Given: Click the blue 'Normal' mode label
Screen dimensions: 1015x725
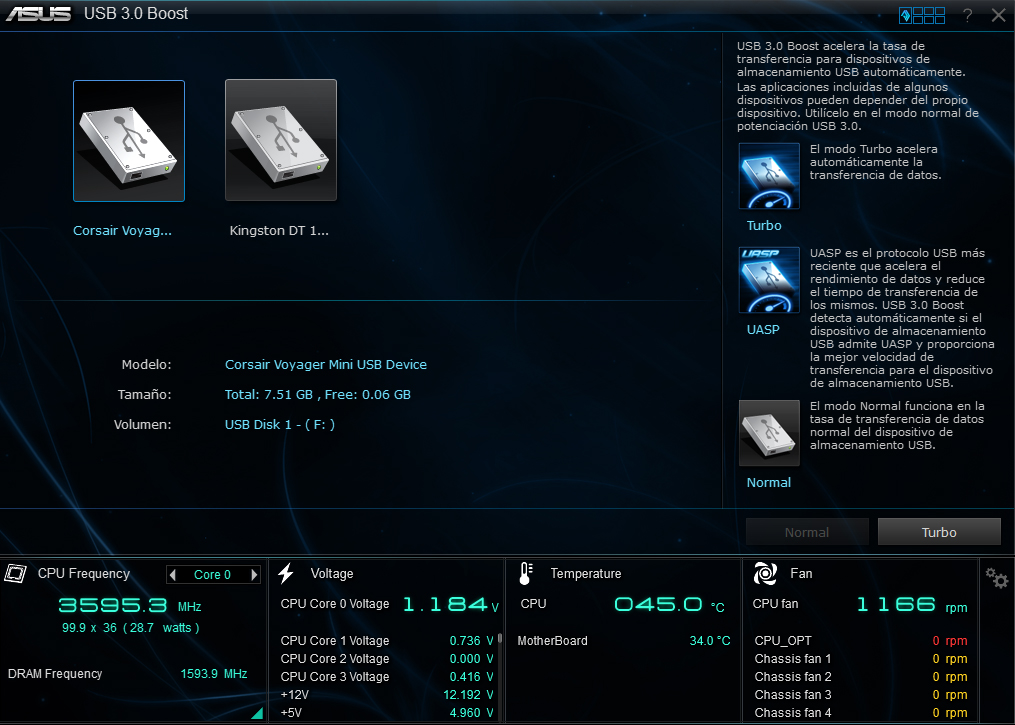Looking at the screenshot, I should coord(768,482).
